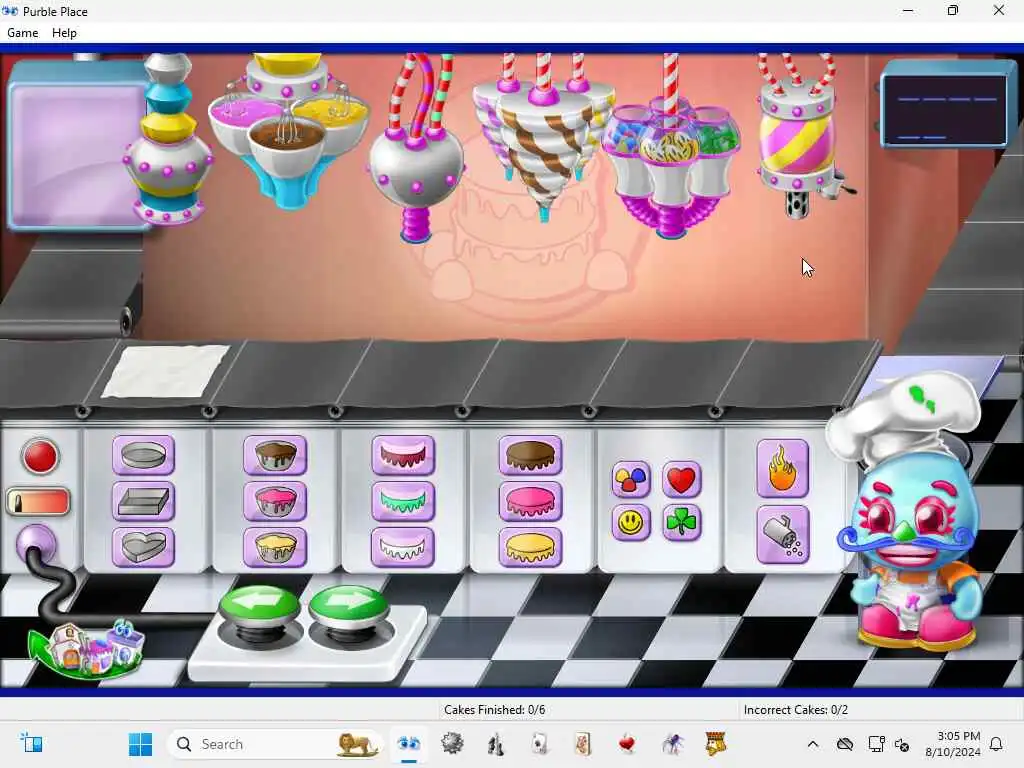Add the red heart decoration
1024x768 pixels.
(681, 479)
